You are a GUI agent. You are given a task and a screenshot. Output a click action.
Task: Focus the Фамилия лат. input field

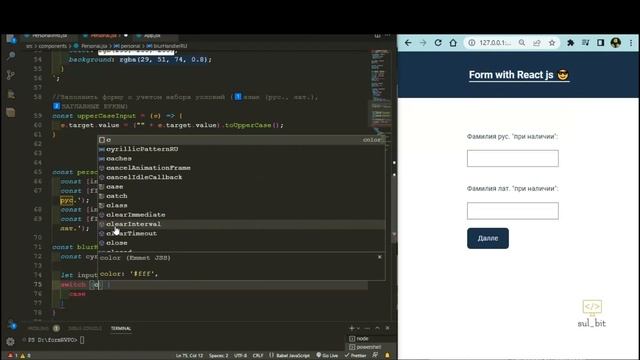click(513, 211)
